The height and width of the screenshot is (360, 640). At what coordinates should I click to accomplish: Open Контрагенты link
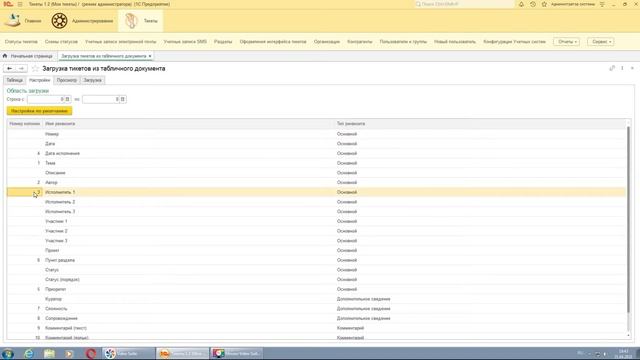360,42
